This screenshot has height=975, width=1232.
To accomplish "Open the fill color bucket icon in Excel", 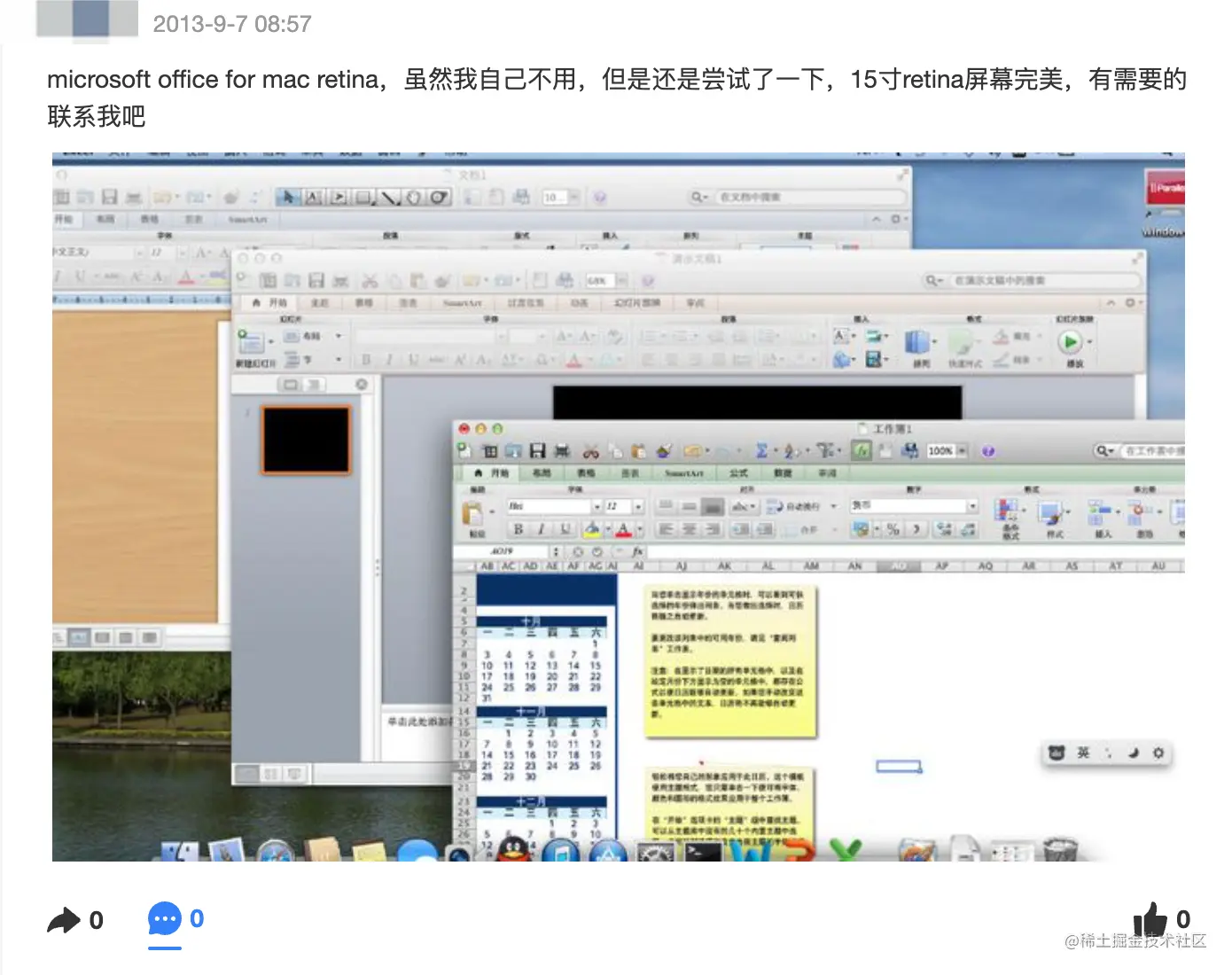I will 593,530.
